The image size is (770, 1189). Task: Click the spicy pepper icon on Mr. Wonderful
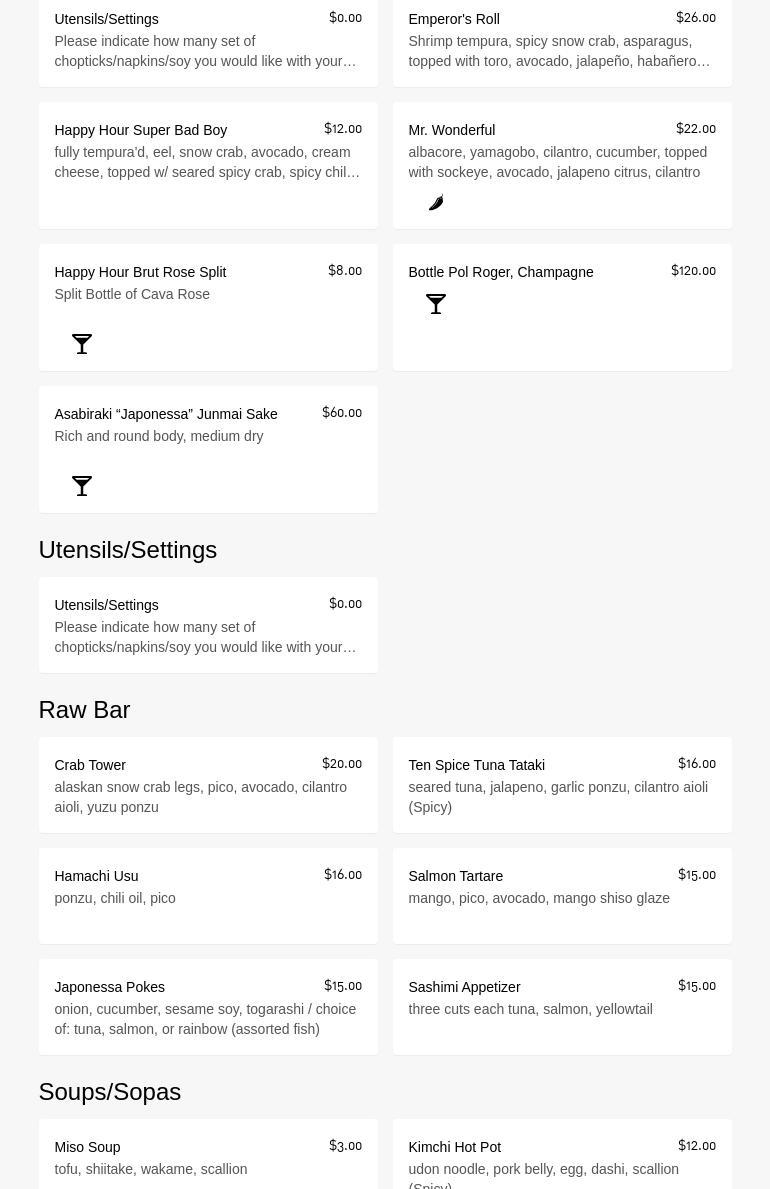[x=436, y=203]
